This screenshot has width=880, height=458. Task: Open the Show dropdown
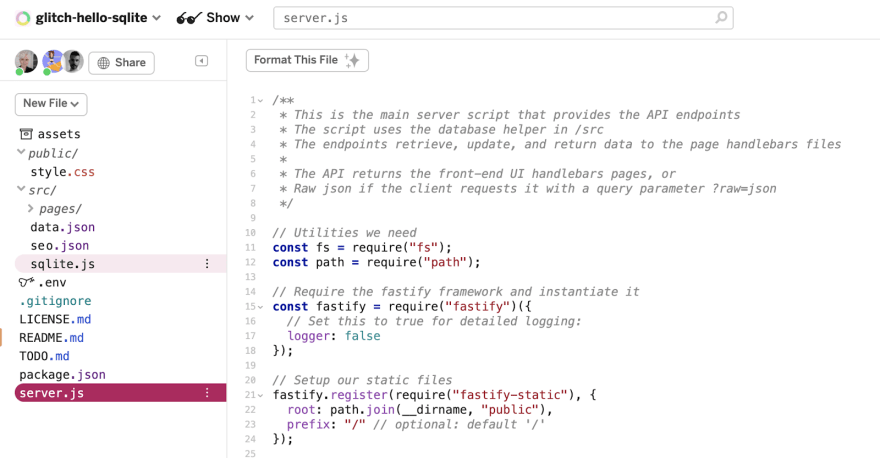230,18
